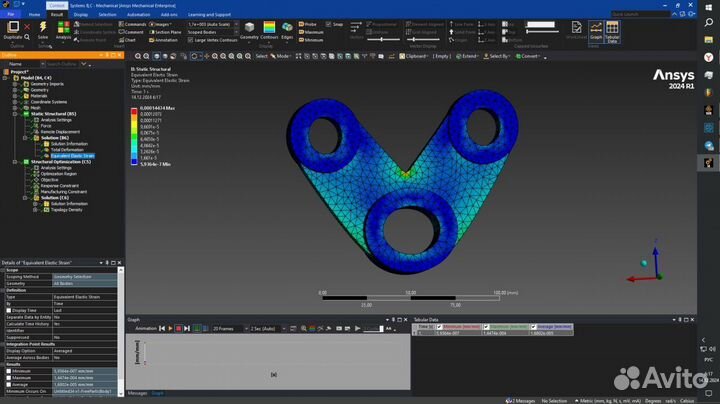
Task: Collapse the Static Structural tree node
Action: click(x=15, y=114)
